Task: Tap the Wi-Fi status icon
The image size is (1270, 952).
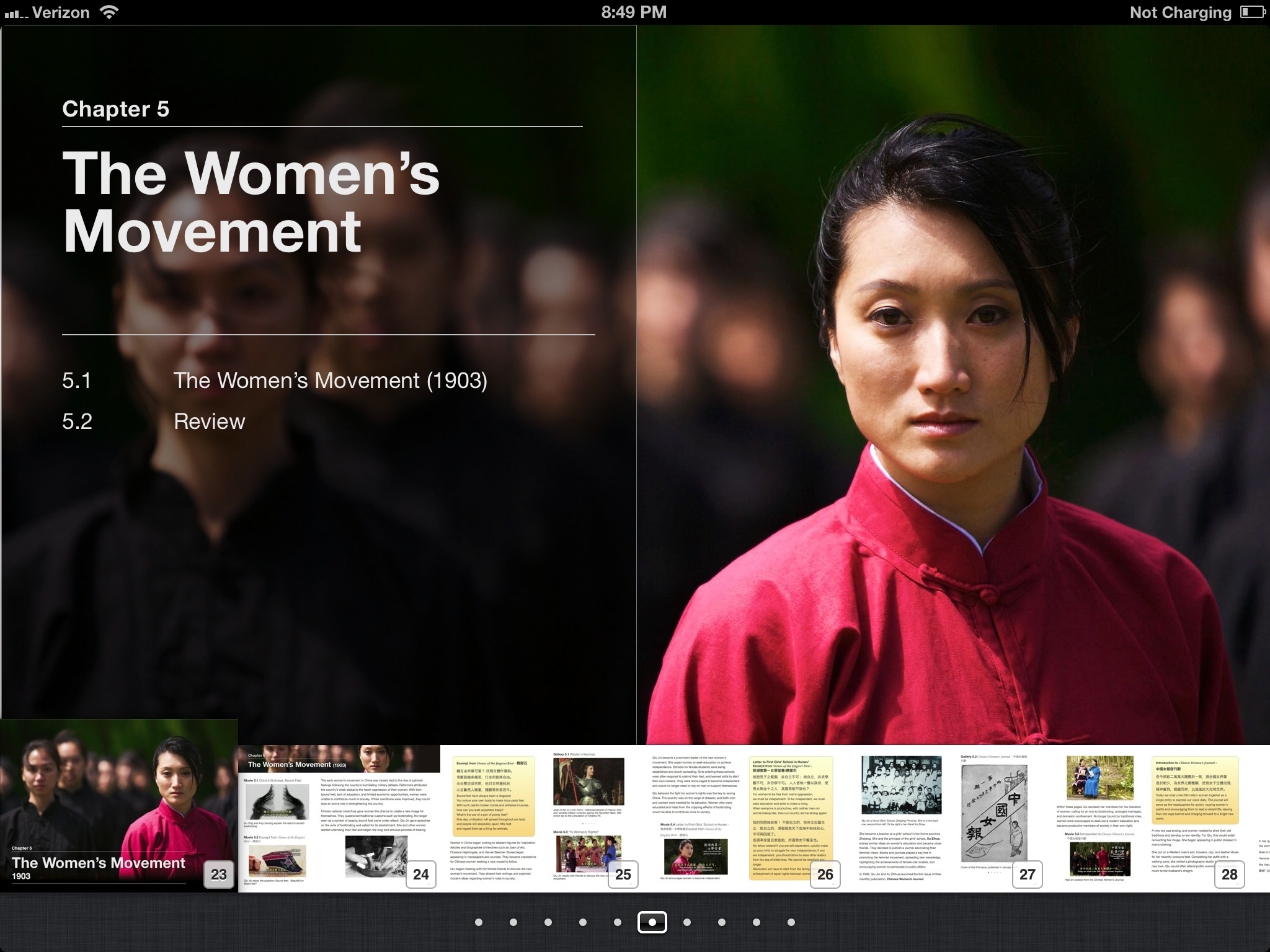Action: point(109,12)
